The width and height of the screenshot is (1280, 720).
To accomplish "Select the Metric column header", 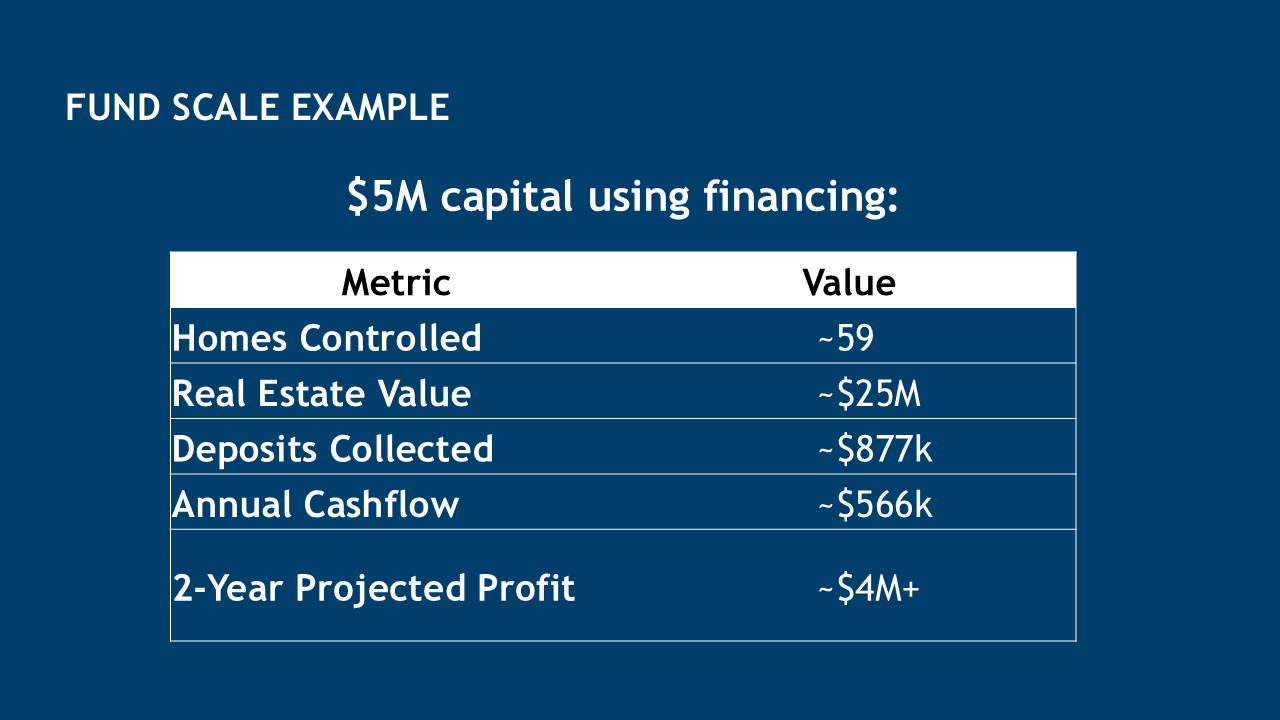I will coord(396,283).
